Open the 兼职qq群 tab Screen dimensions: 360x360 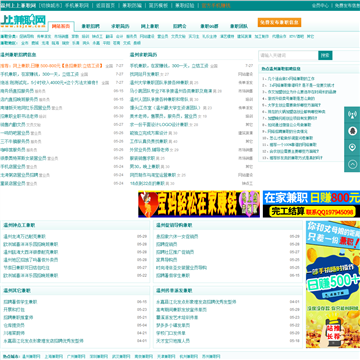pyautogui.click(x=209, y=26)
